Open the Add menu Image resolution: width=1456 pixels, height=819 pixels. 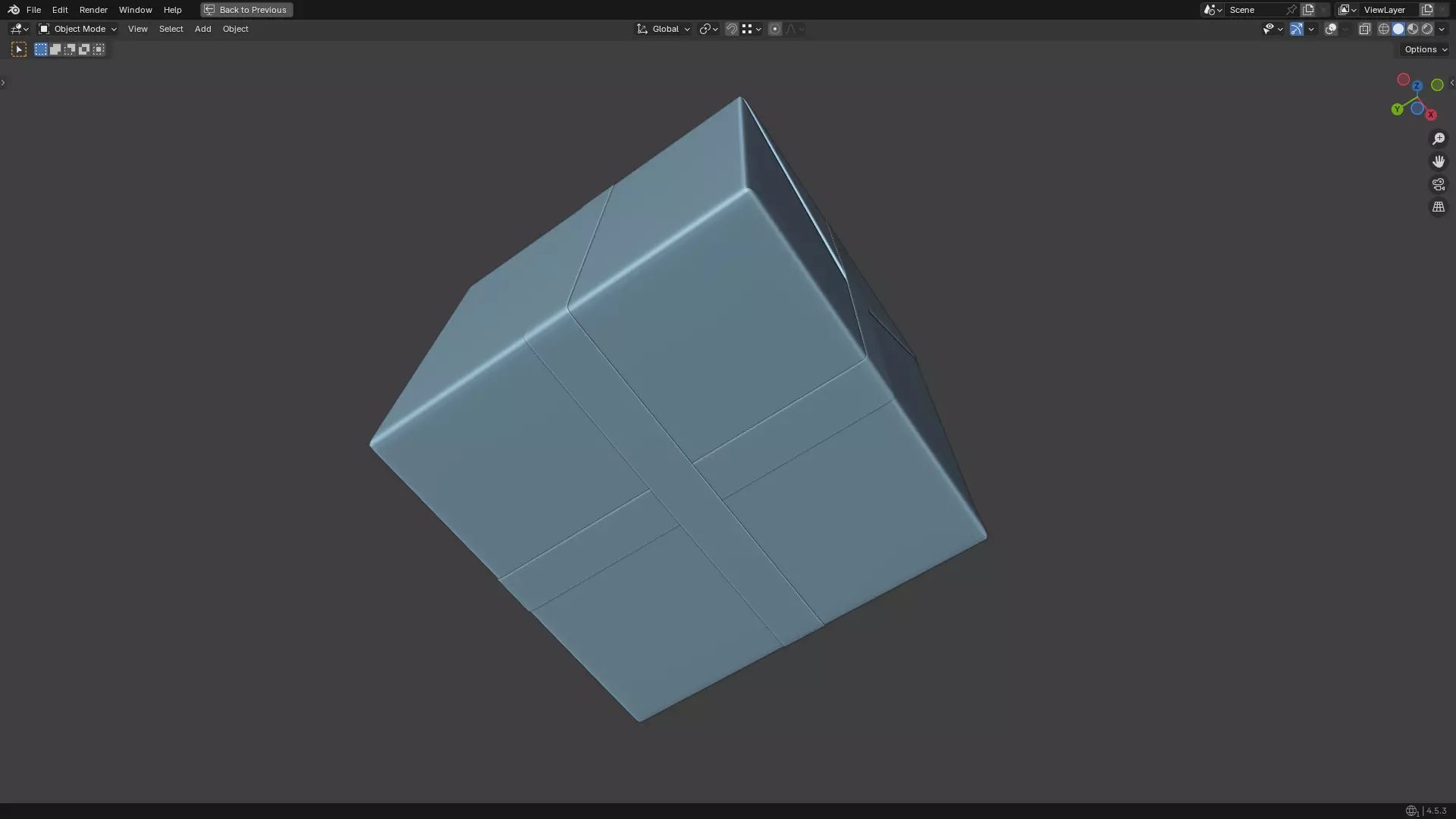tap(202, 29)
